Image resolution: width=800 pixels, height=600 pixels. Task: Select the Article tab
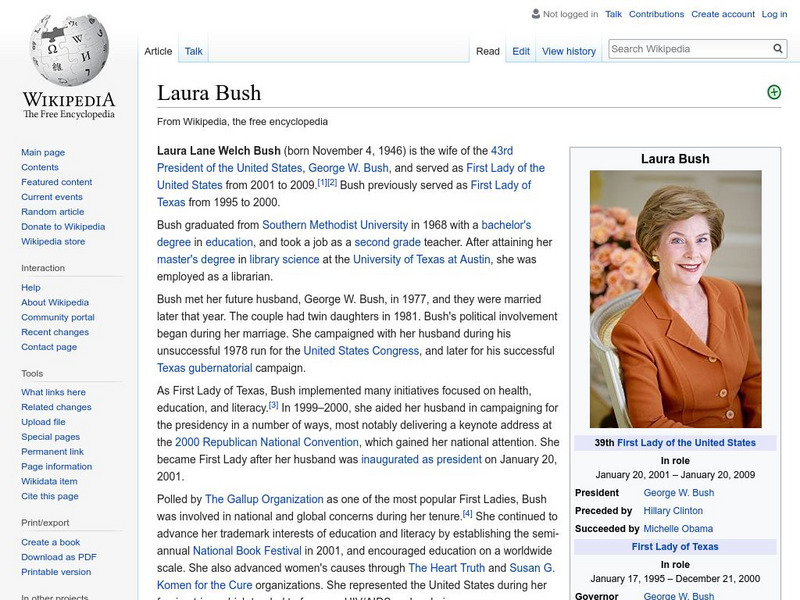point(158,50)
